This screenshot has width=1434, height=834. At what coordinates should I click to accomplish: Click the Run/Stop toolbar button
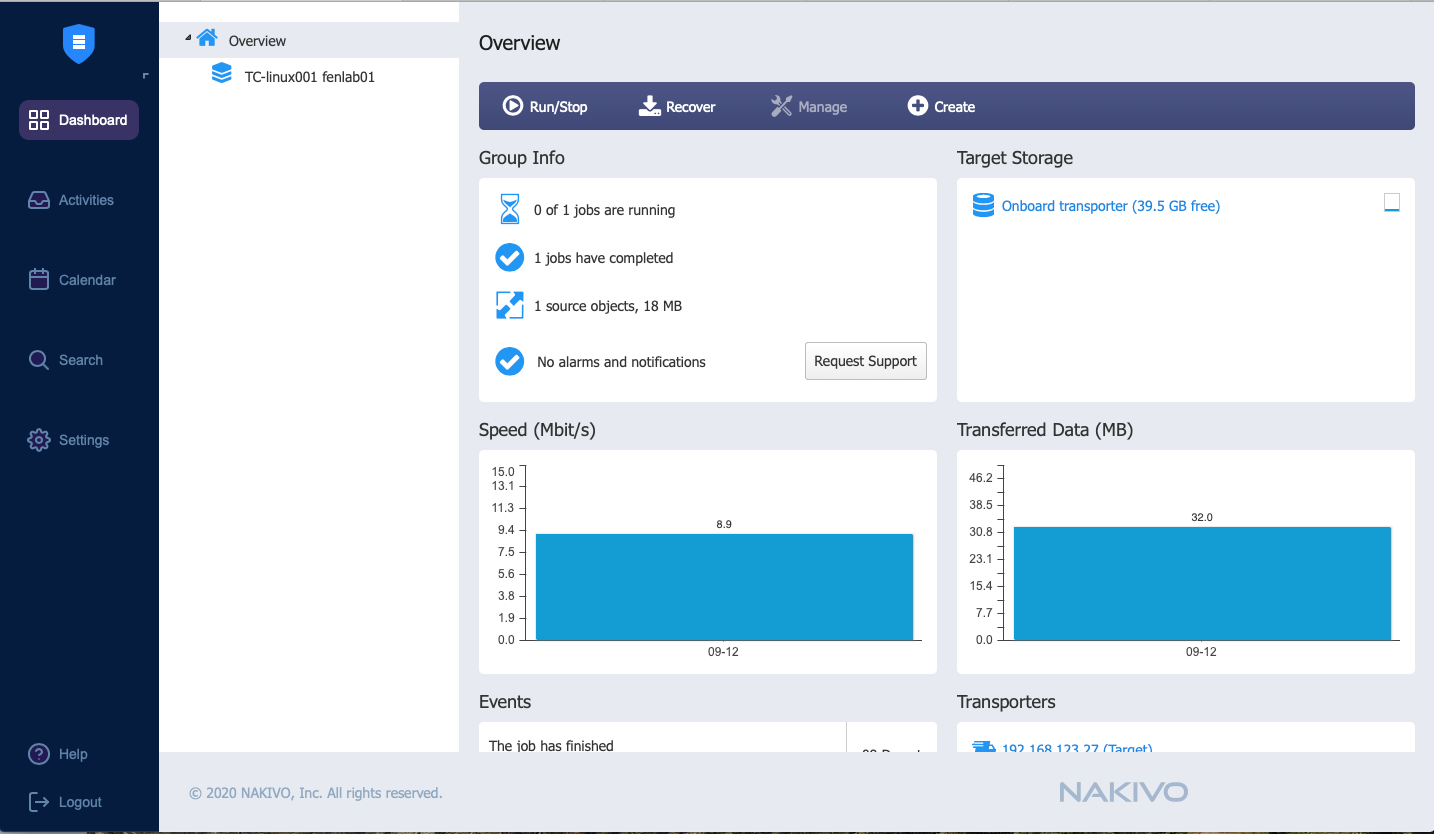coord(545,107)
